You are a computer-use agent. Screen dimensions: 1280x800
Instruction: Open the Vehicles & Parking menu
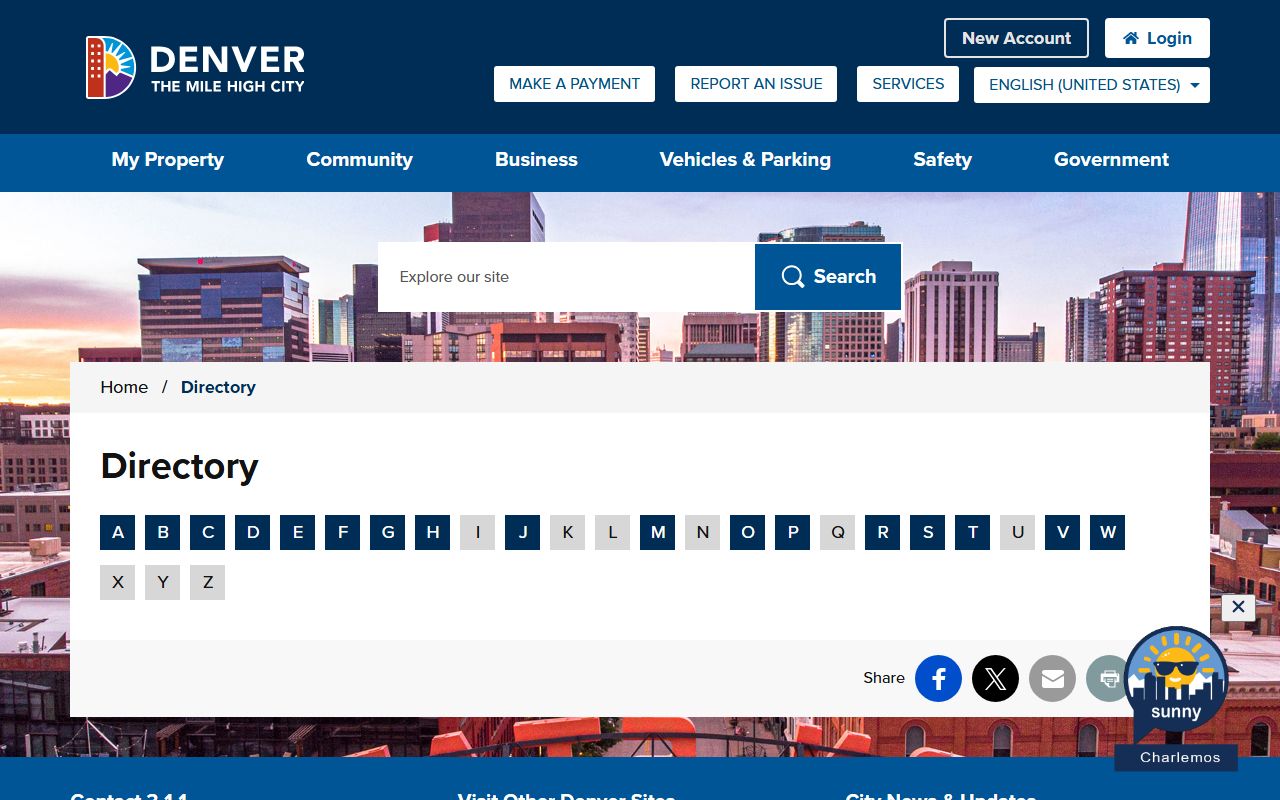point(745,160)
